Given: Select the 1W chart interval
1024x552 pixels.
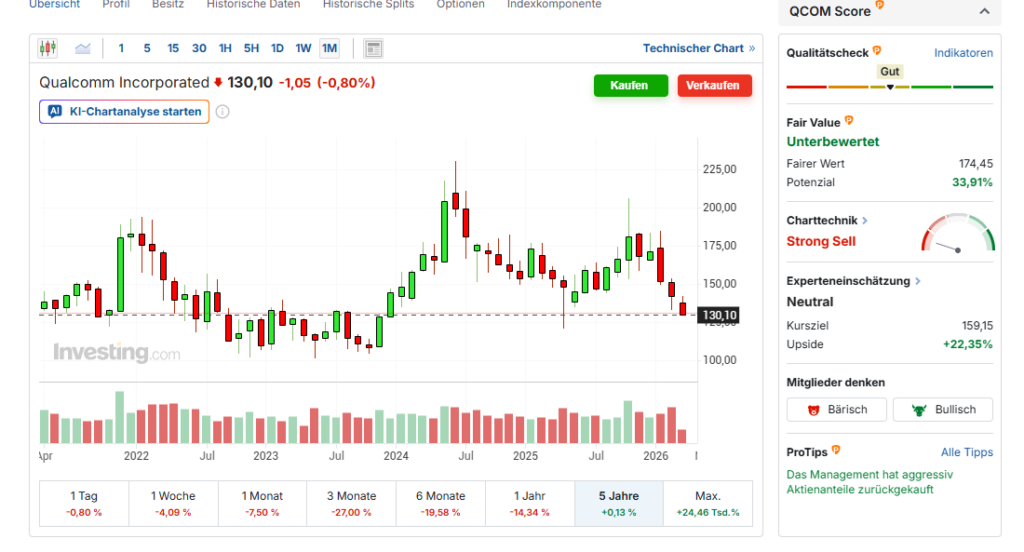Looking at the screenshot, I should [303, 48].
